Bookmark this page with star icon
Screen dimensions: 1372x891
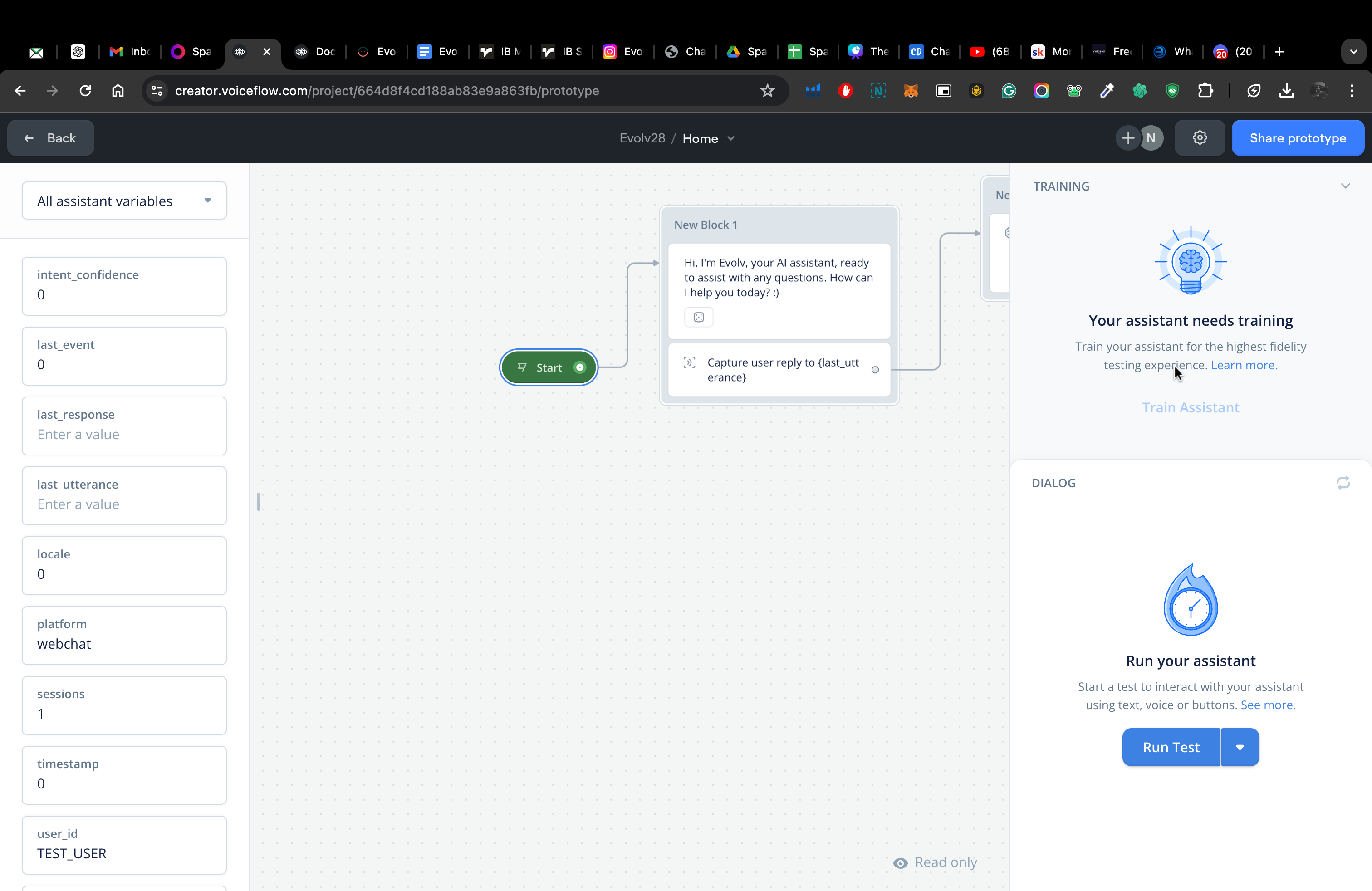click(x=767, y=90)
